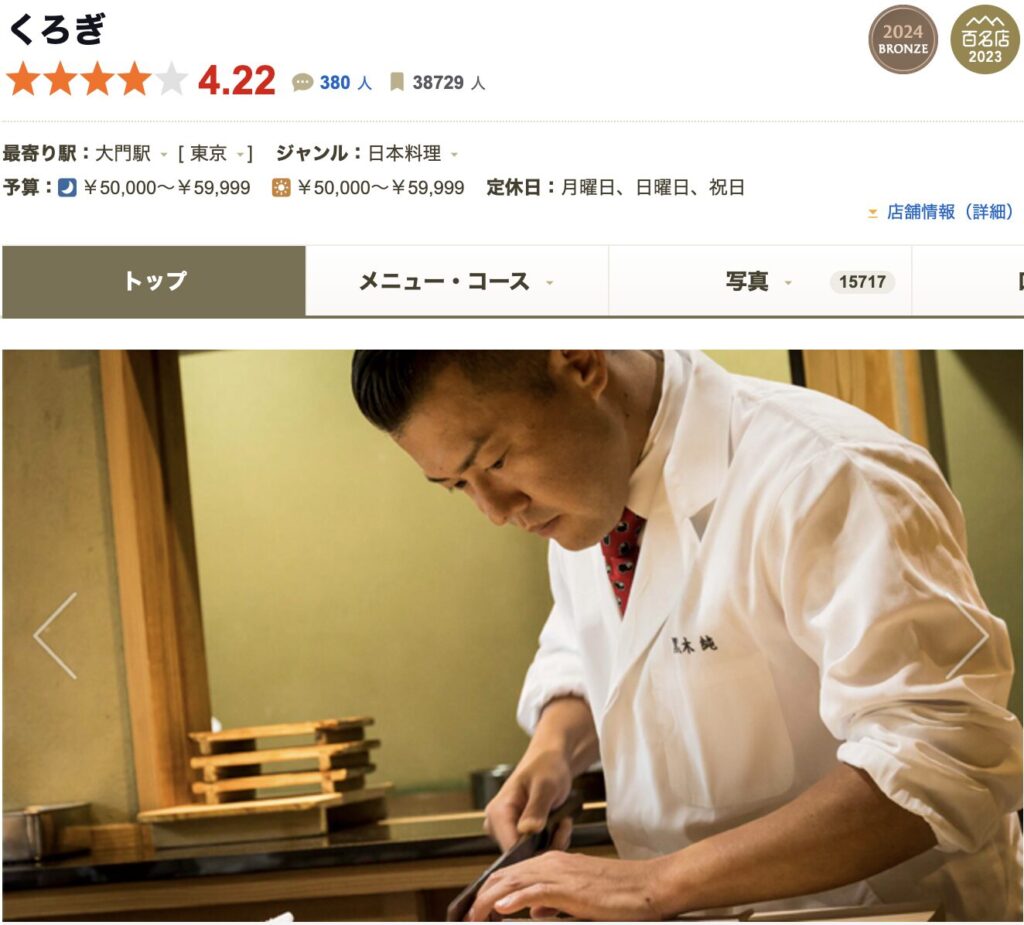Image resolution: width=1024 pixels, height=925 pixels.
Task: Show next photo with right arrow
Action: [x=968, y=636]
